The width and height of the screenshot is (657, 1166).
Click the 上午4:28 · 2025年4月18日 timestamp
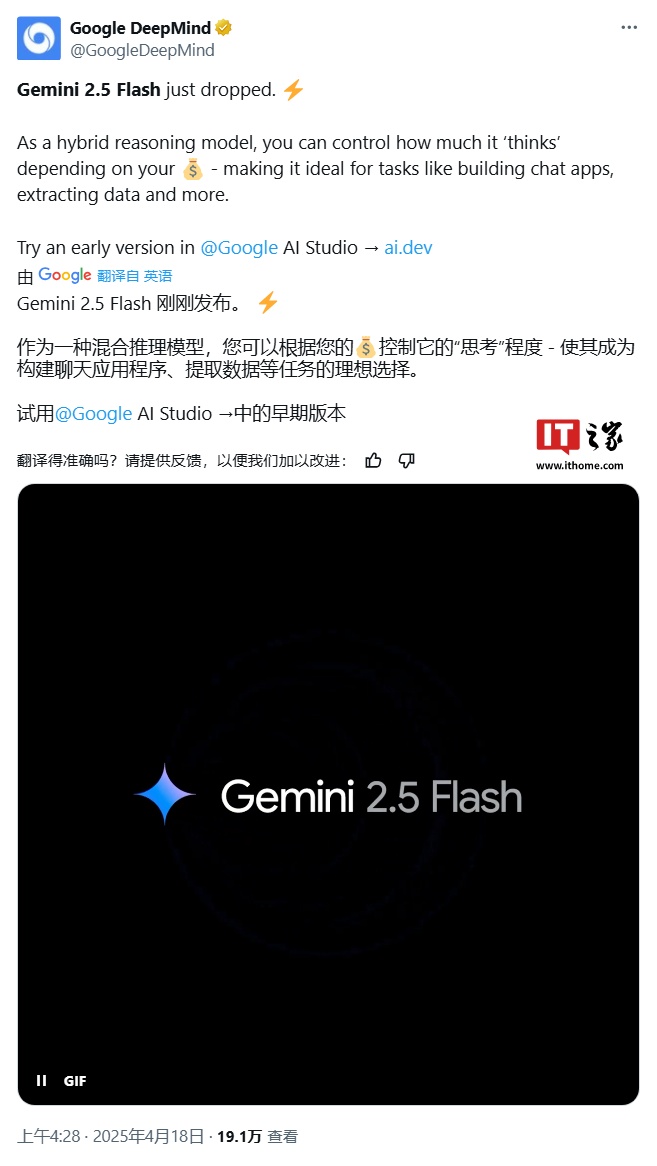110,1136
